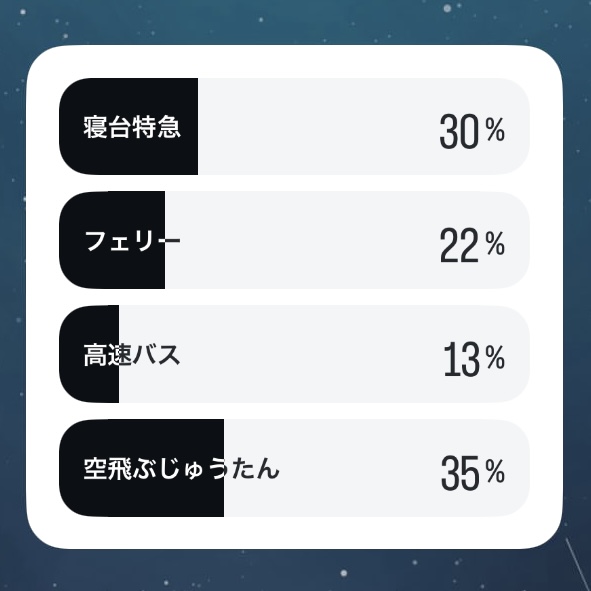
Task: Click the 30% result value
Action: 472,131
